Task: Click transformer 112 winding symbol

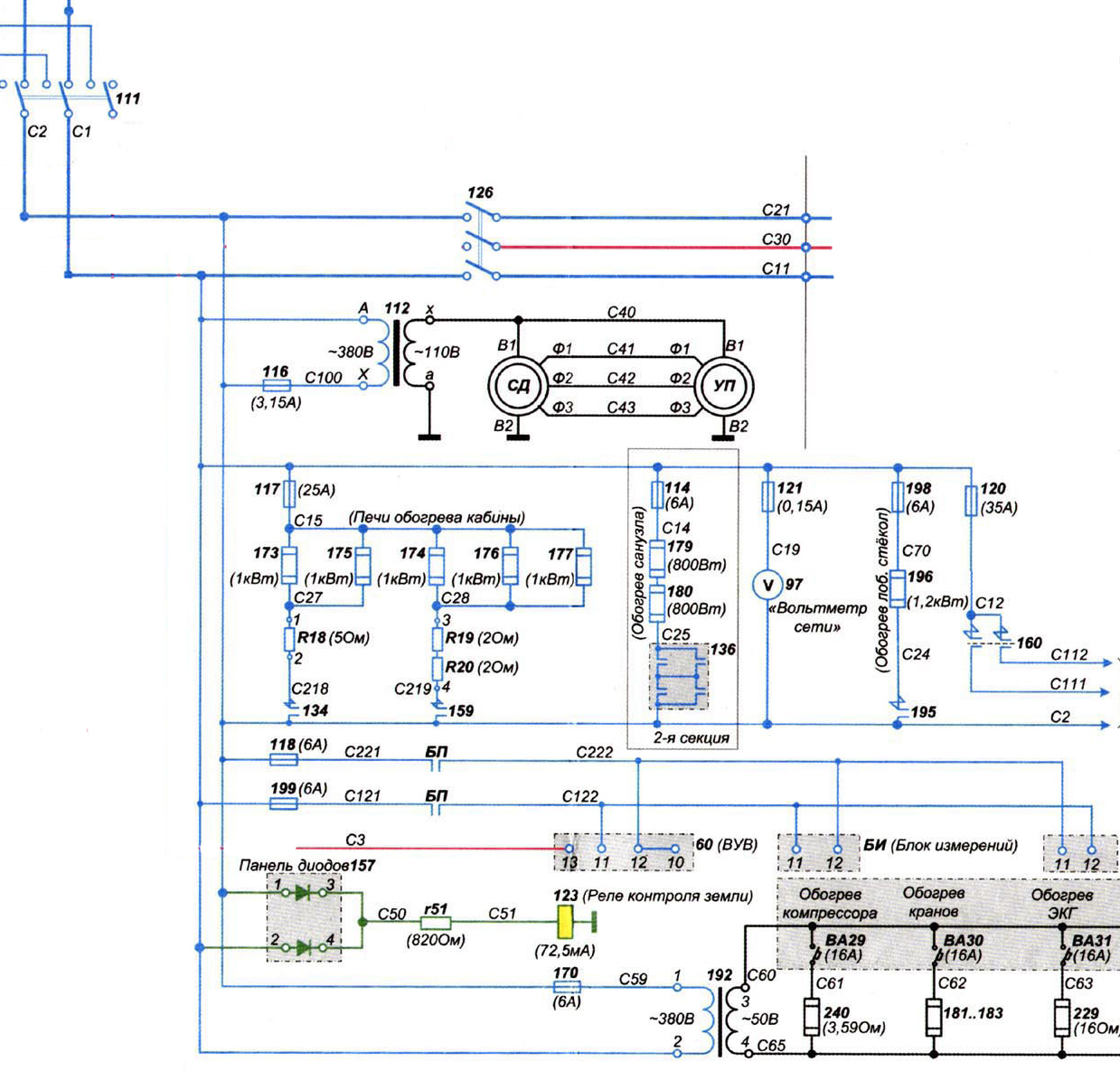Action: pyautogui.click(x=396, y=352)
